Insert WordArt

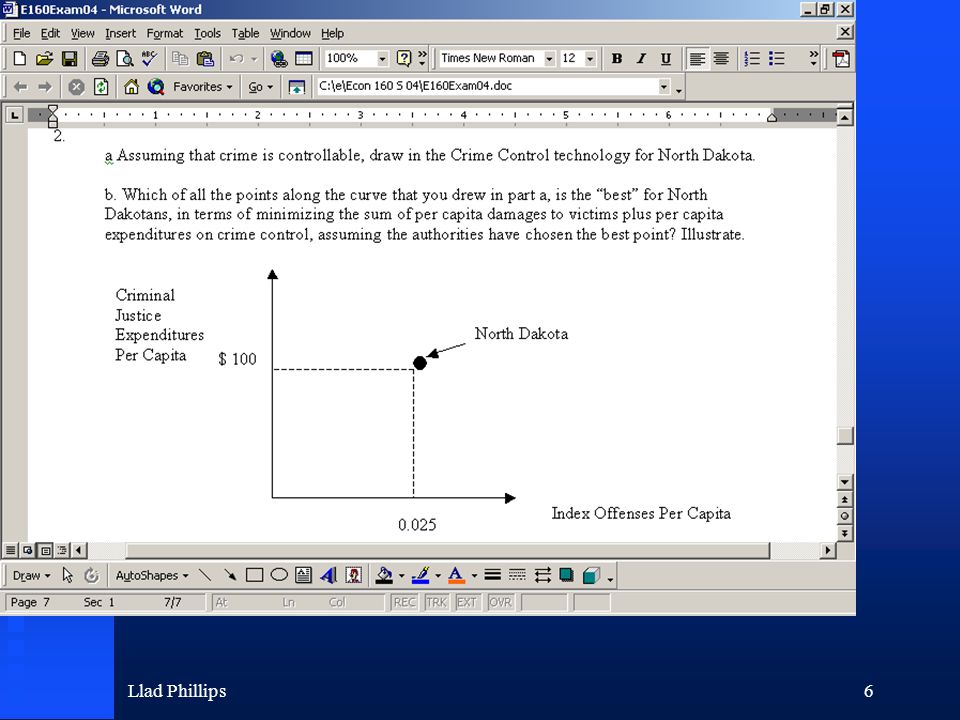coord(329,576)
